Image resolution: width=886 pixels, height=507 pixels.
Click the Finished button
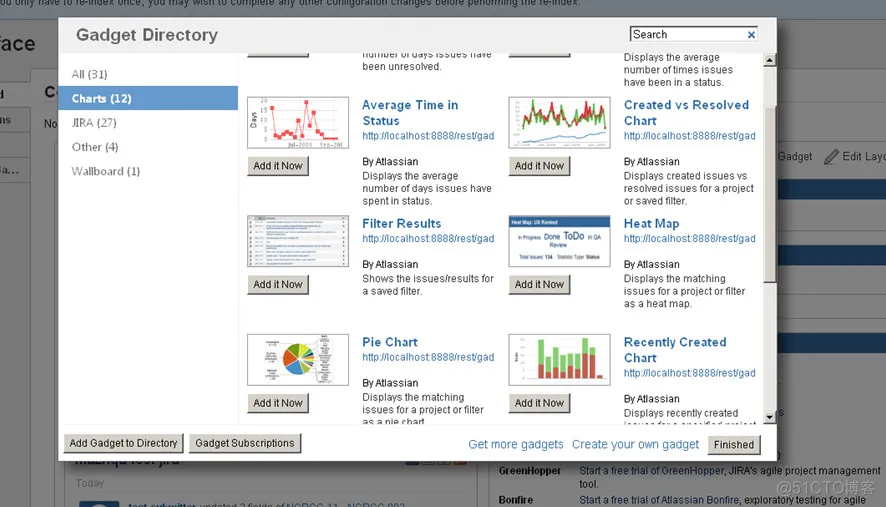coord(734,445)
